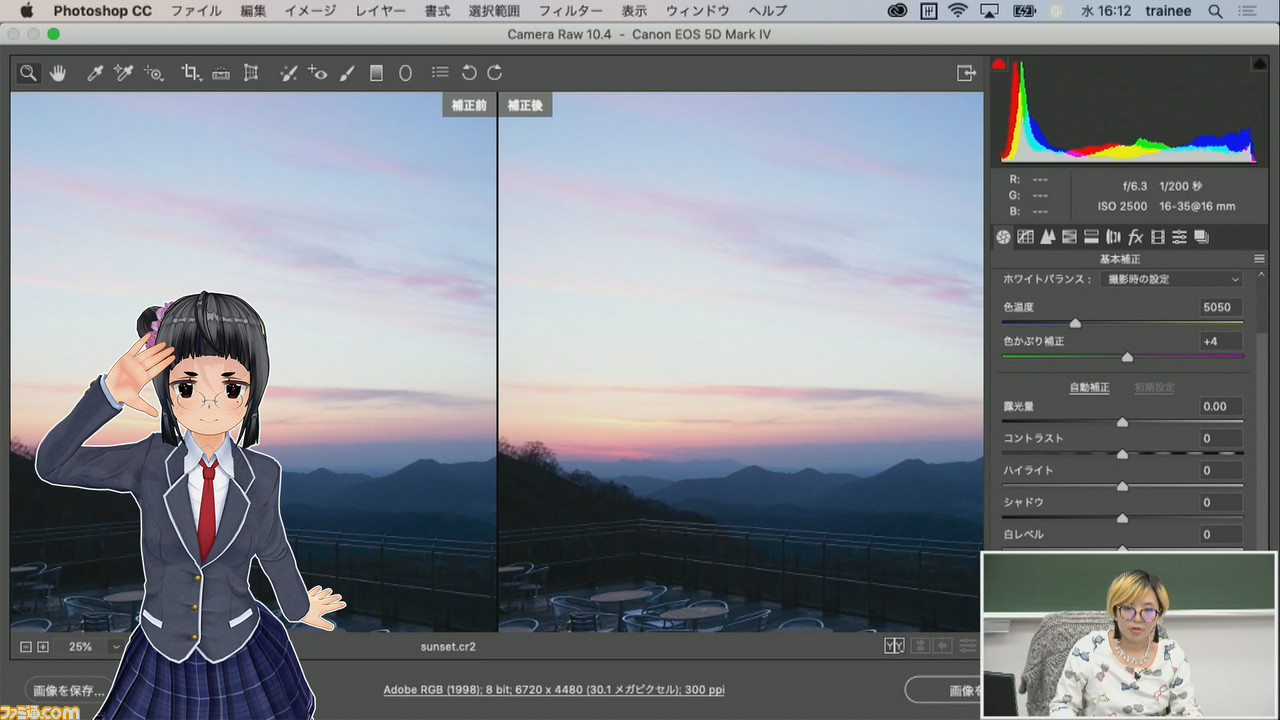The image size is (1280, 720).
Task: Open the Snapshots panel icon
Action: [1202, 237]
